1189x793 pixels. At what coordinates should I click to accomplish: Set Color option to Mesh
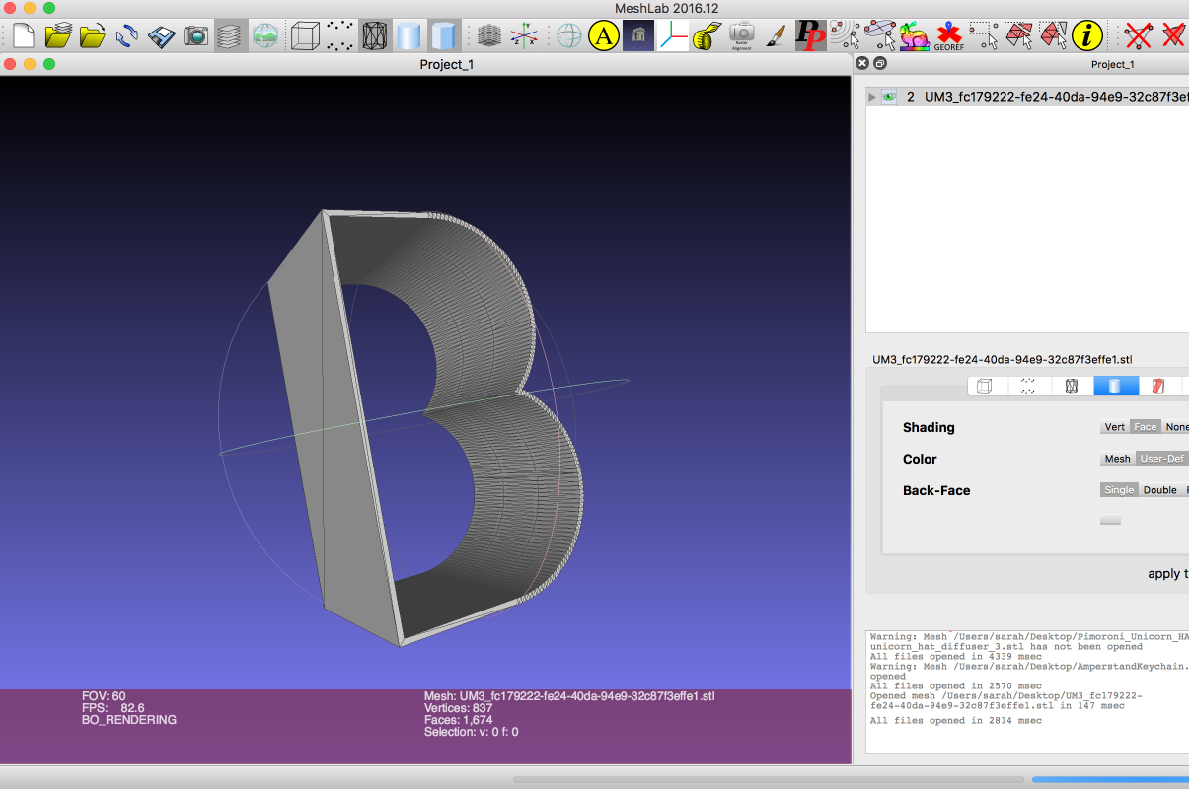click(x=1117, y=459)
